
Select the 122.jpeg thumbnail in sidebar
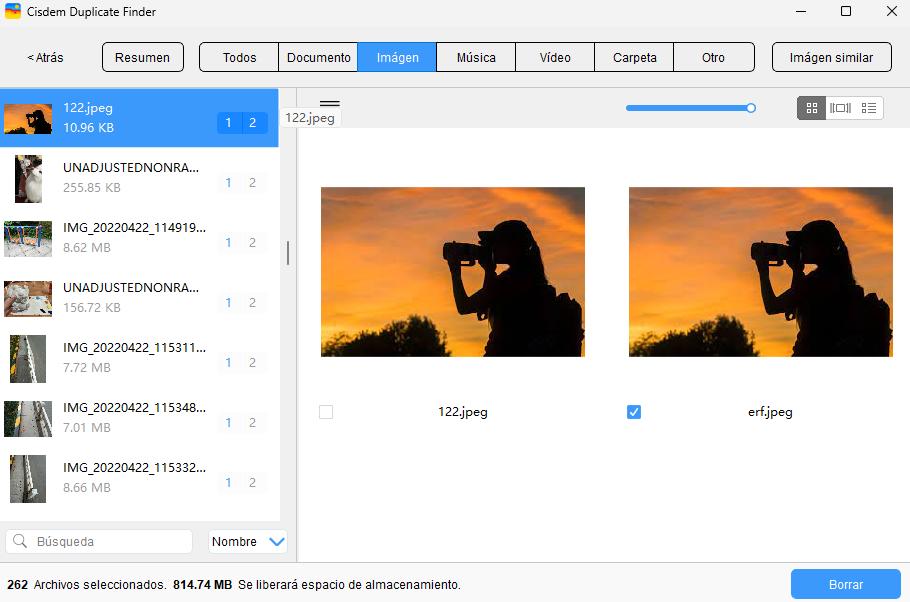(28, 117)
